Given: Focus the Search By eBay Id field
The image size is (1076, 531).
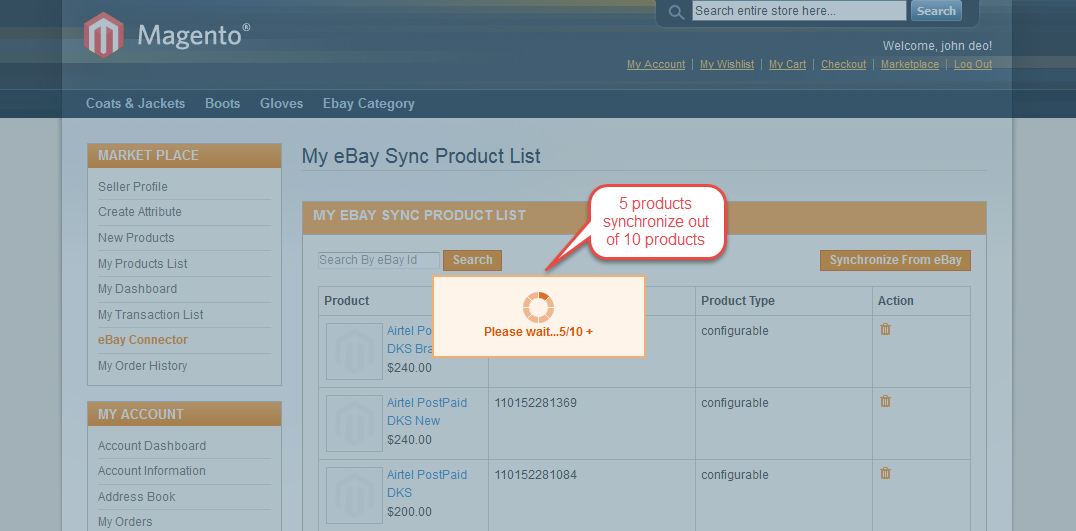Looking at the screenshot, I should (x=379, y=260).
